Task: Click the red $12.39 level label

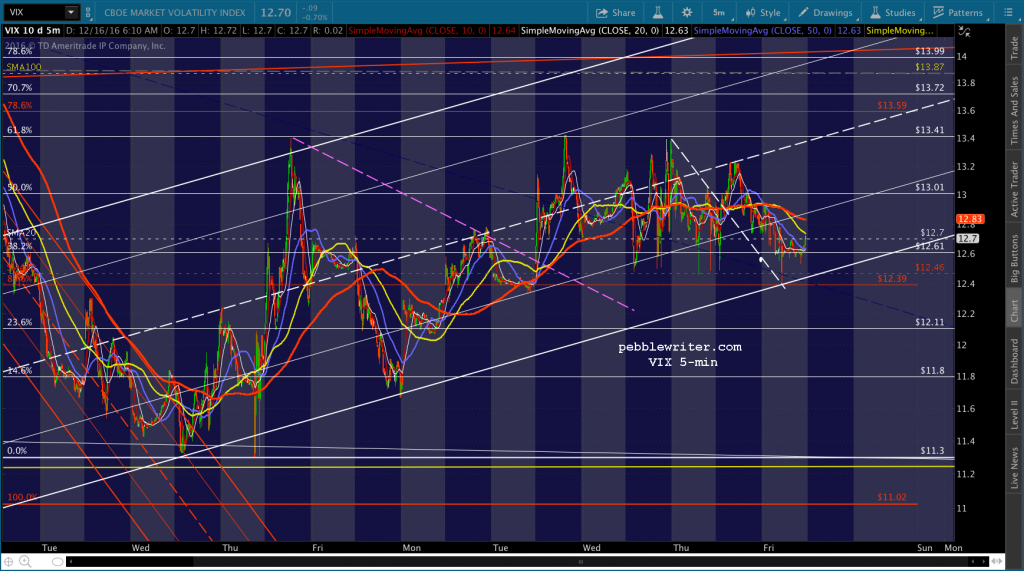Action: click(x=891, y=278)
